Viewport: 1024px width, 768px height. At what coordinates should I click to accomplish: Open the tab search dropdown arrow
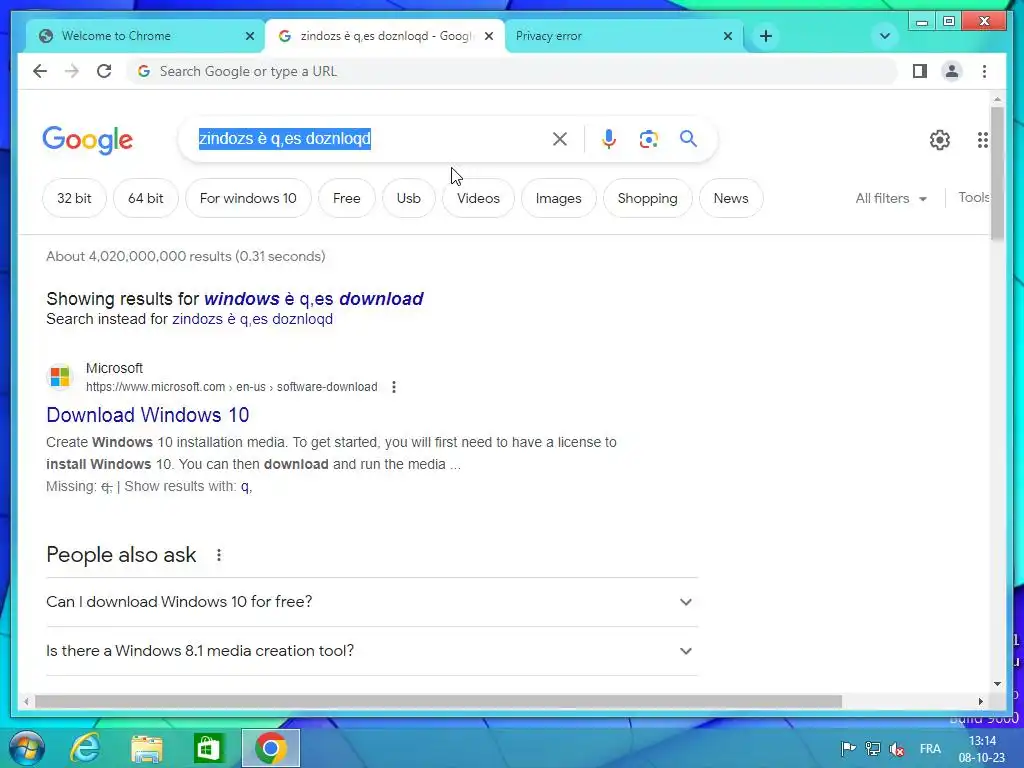885,36
